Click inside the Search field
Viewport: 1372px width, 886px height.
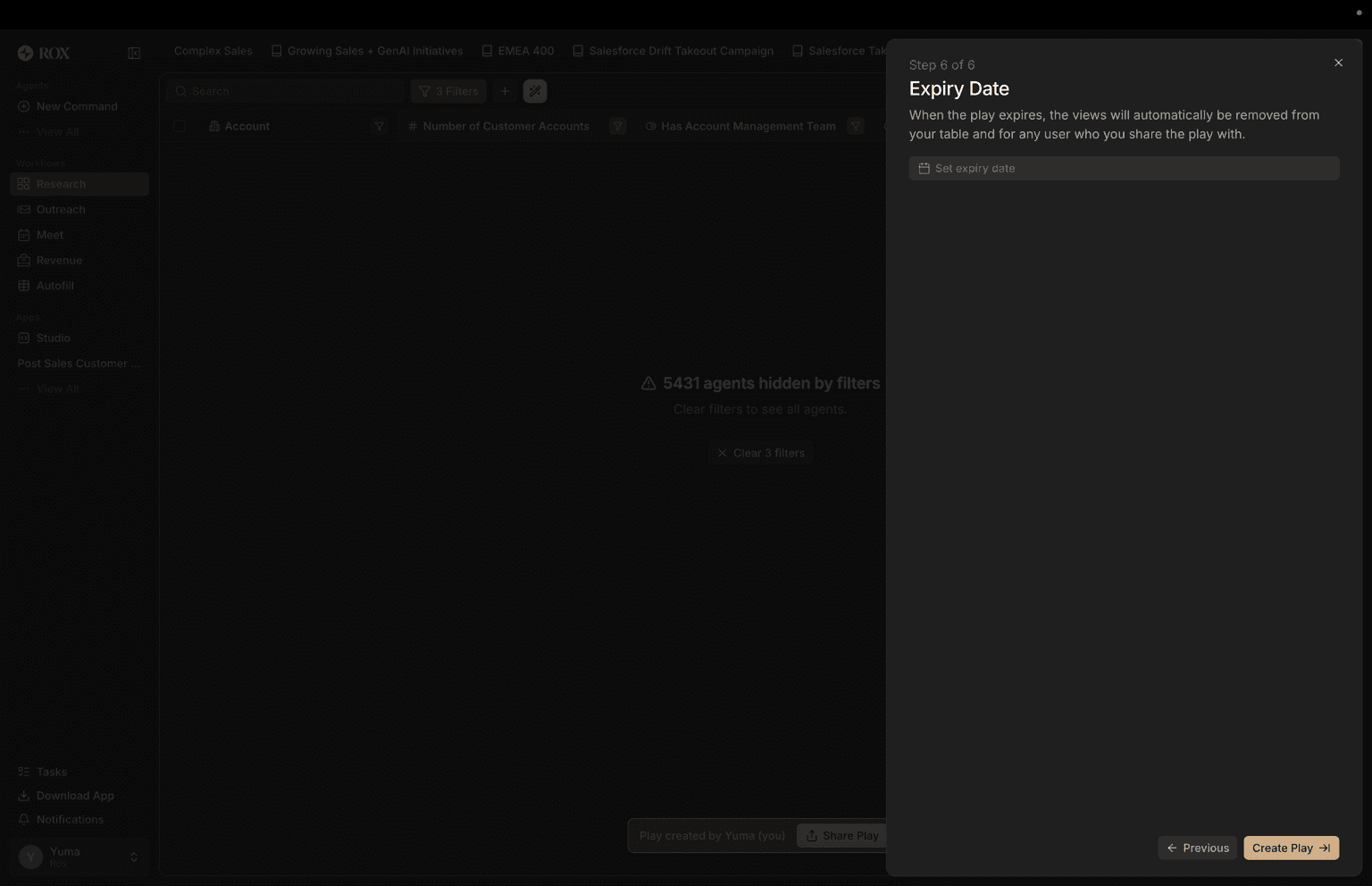[268, 90]
